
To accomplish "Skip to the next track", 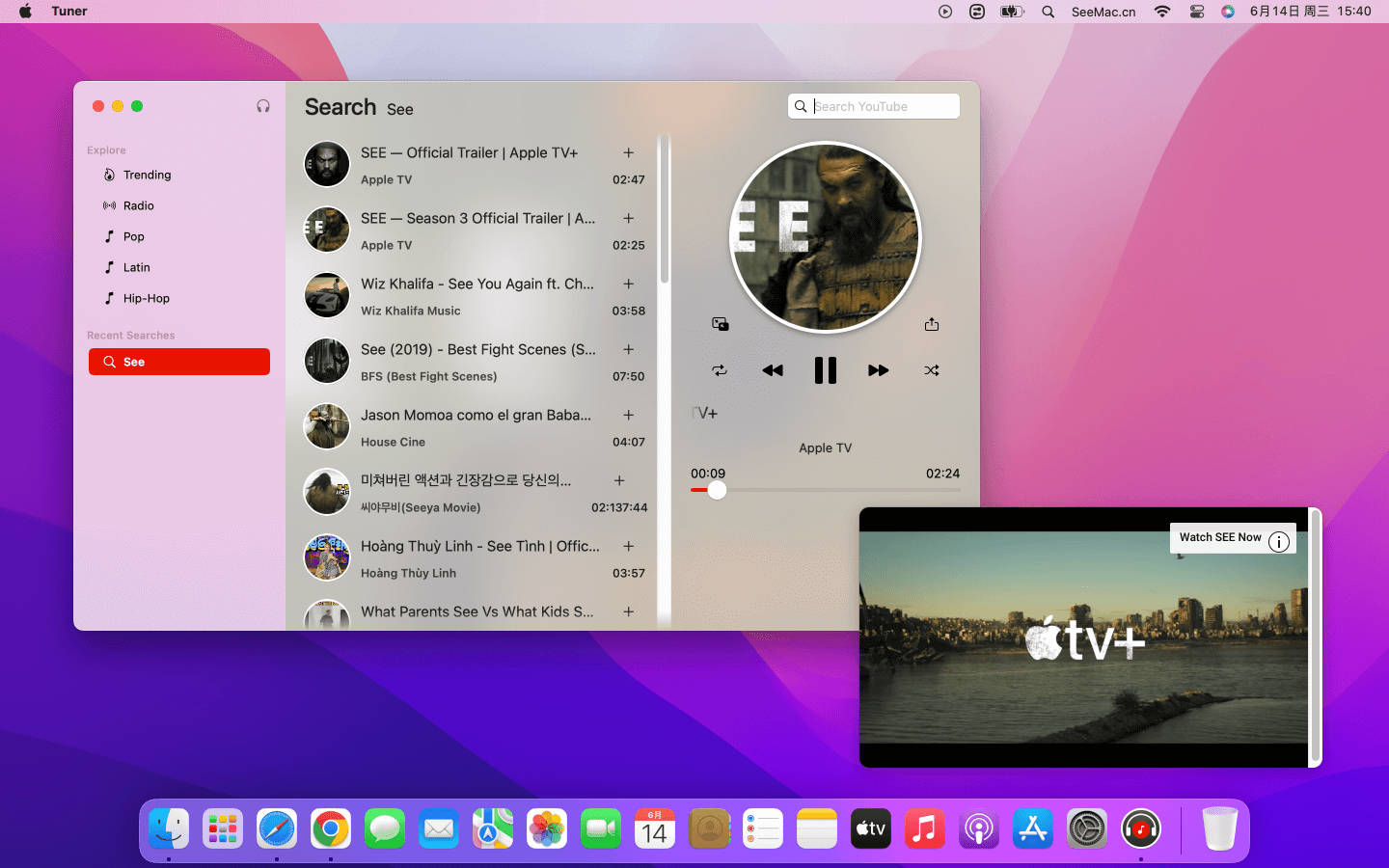I will [879, 370].
